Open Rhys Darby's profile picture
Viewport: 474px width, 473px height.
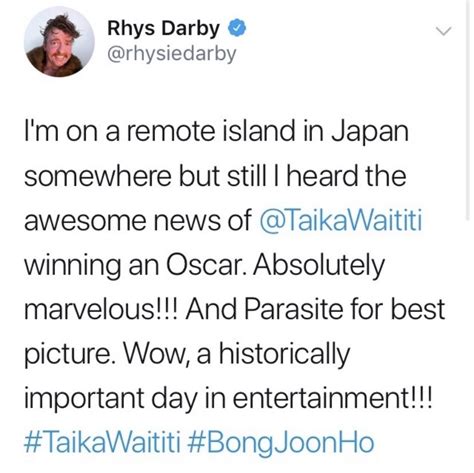[x=59, y=42]
